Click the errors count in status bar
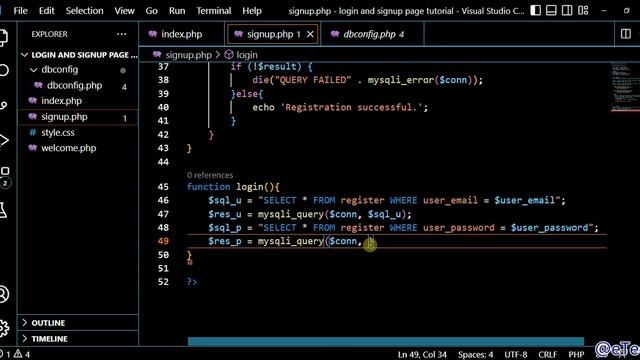Image resolution: width=640 pixels, height=360 pixels. 5,354
